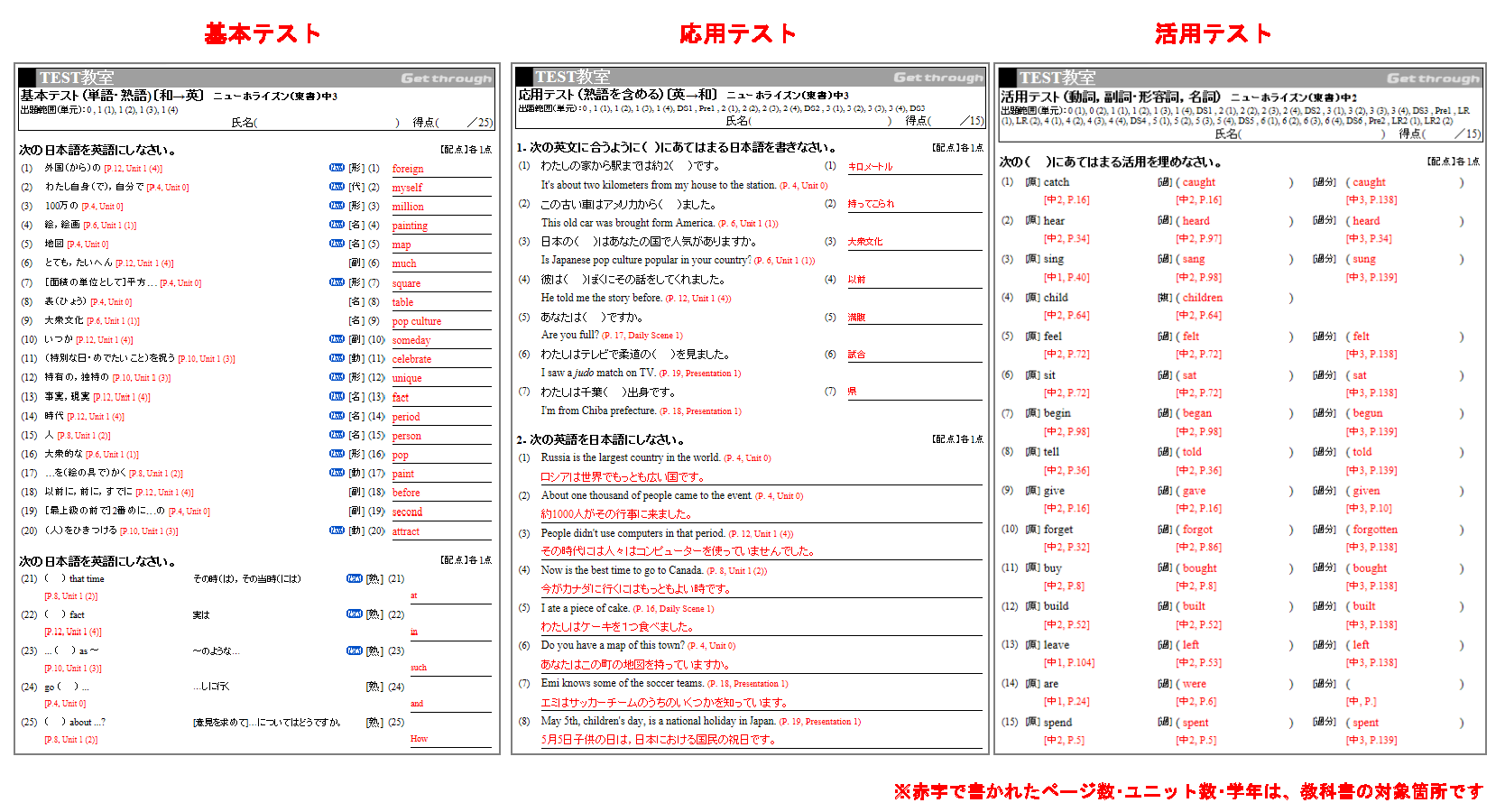Click the sentence 'Are you full?'
This screenshot has height=812, width=1505.
pos(570,335)
